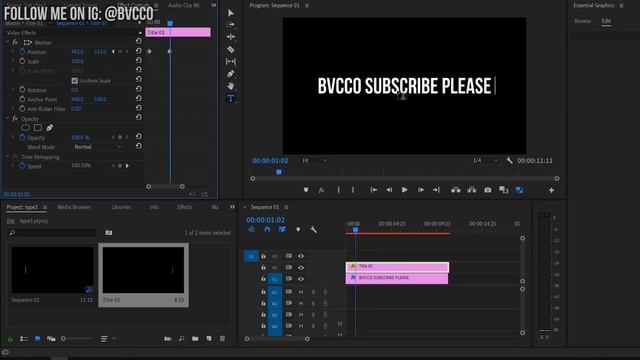Viewport: 640px width, 360px height.
Task: Select the Pen tool in toolbar
Action: [231, 74]
